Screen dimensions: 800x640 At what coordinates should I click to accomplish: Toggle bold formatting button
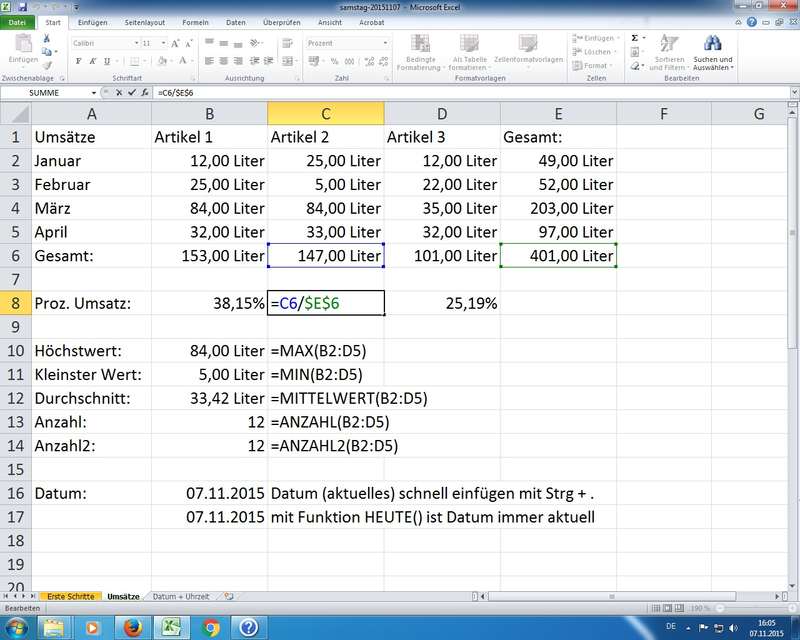tap(78, 61)
